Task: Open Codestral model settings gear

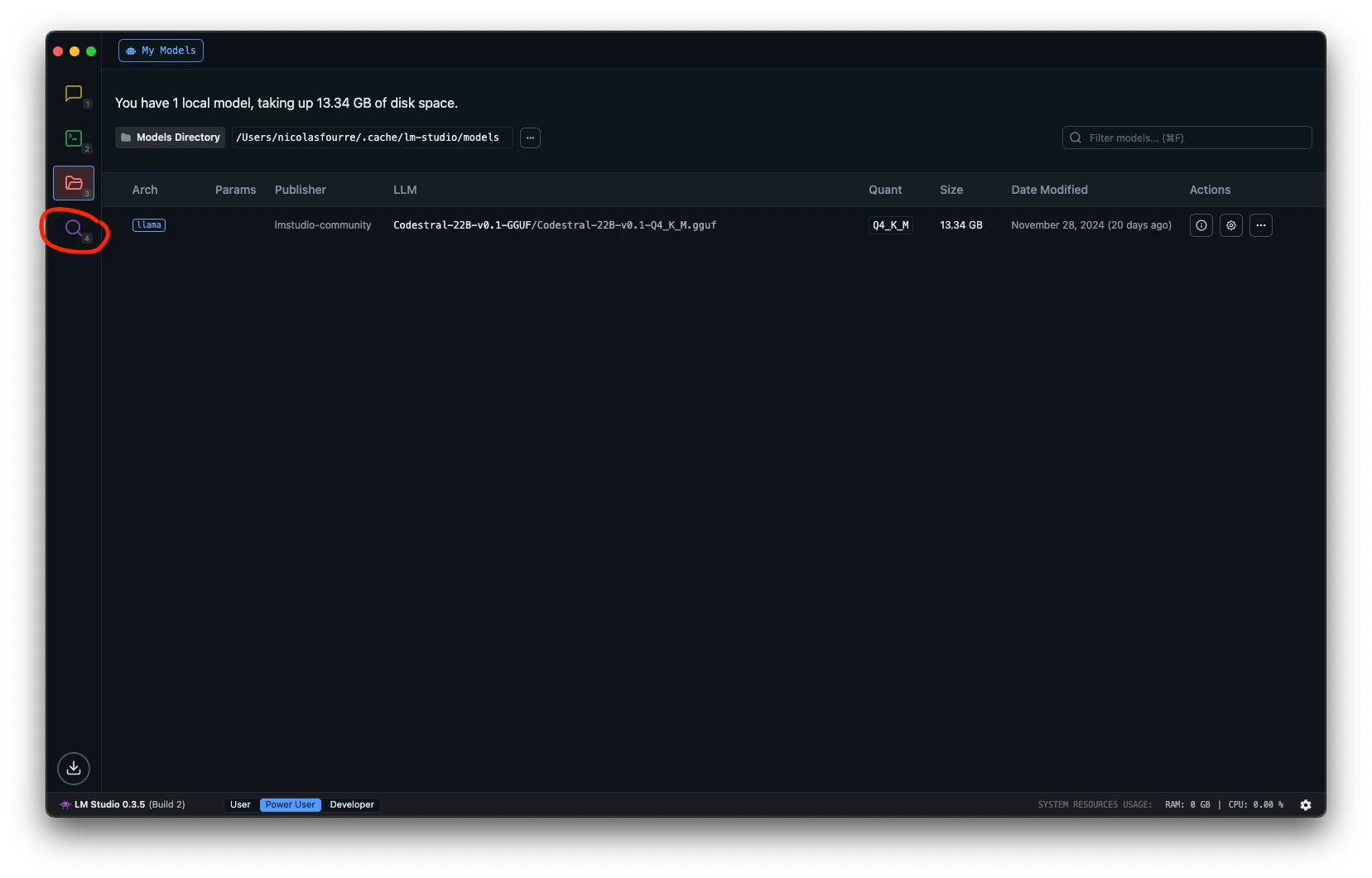Action: [1231, 225]
